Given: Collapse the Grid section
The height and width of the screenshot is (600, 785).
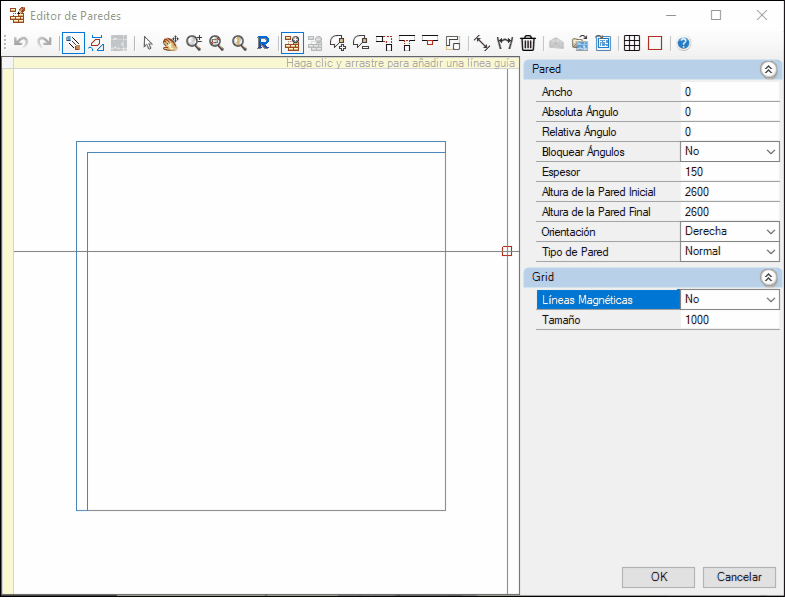Looking at the screenshot, I should [x=768, y=277].
